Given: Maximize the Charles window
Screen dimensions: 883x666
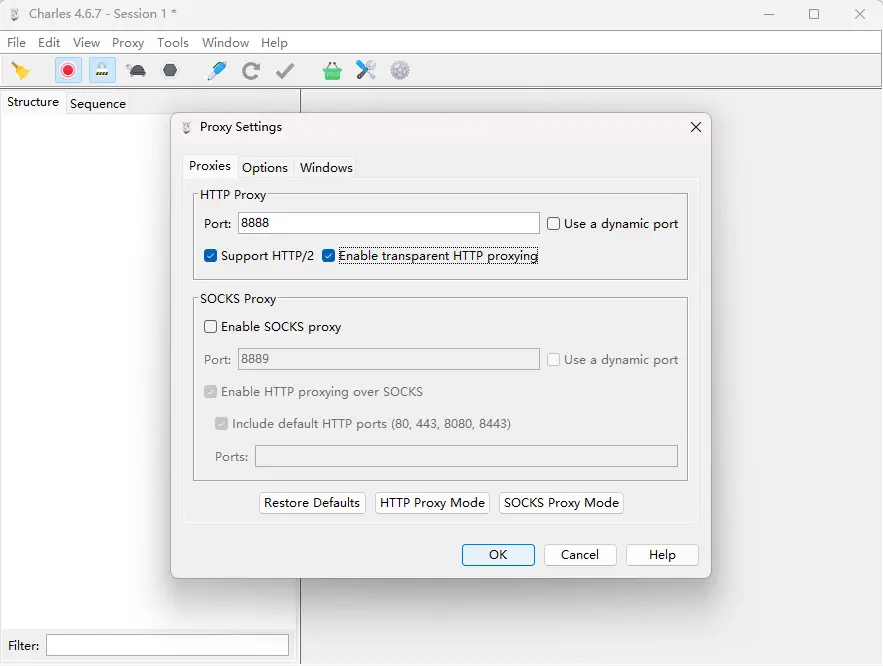Looking at the screenshot, I should pos(814,14).
